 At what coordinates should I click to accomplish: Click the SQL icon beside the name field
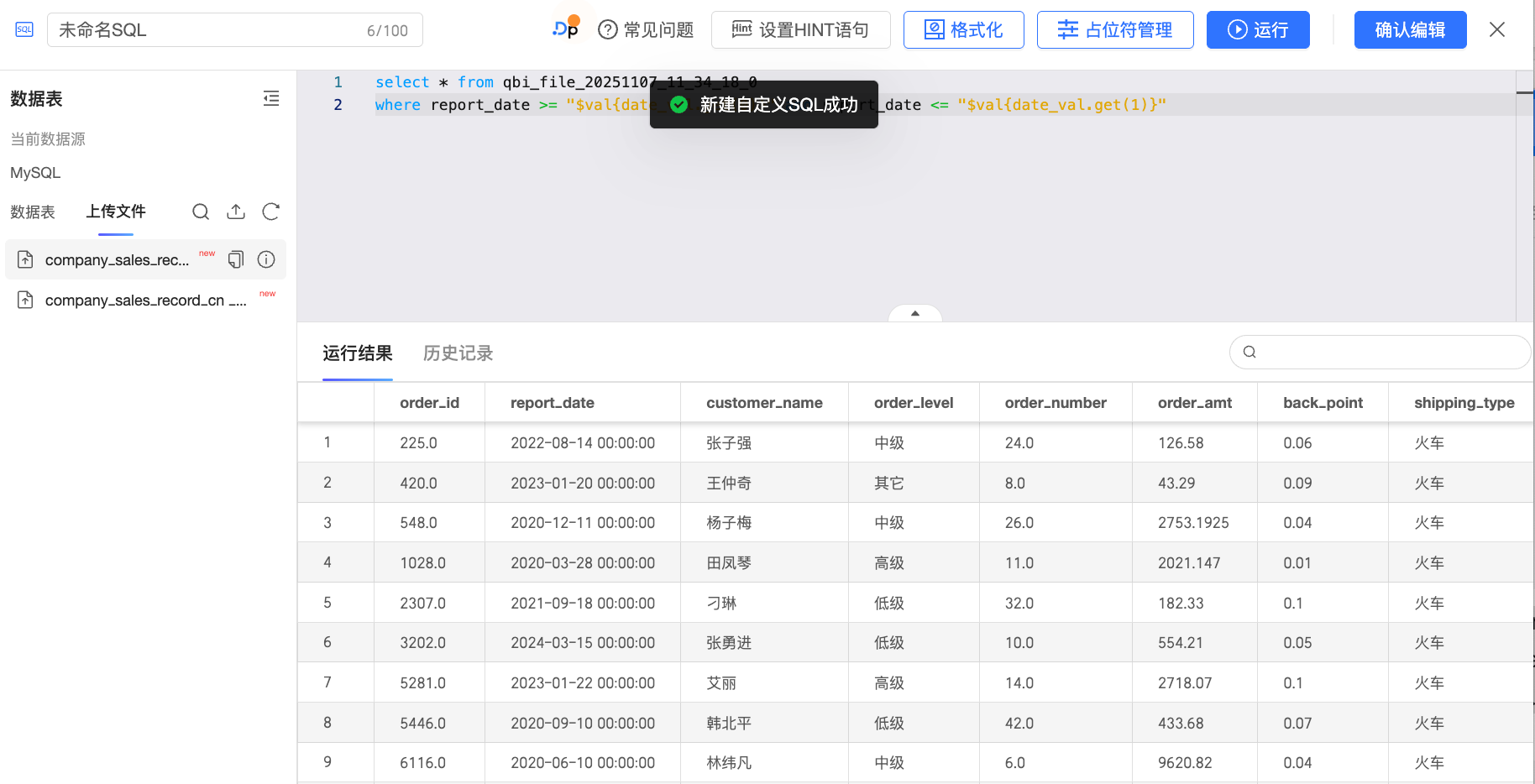24,30
